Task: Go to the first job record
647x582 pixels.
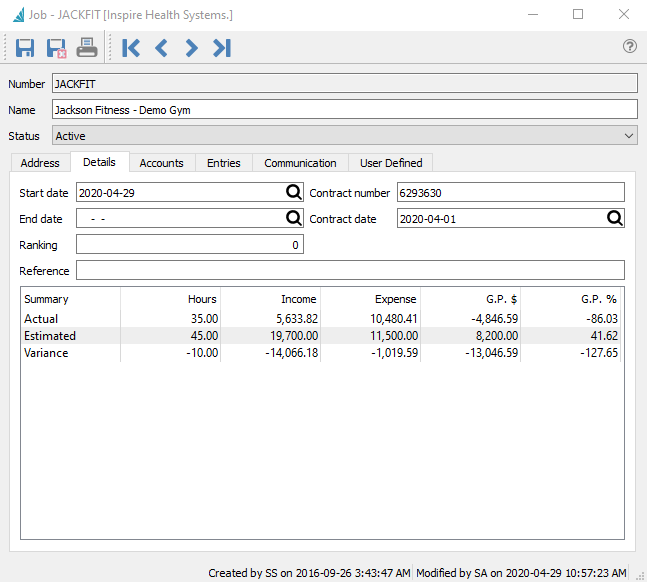Action: click(x=131, y=47)
